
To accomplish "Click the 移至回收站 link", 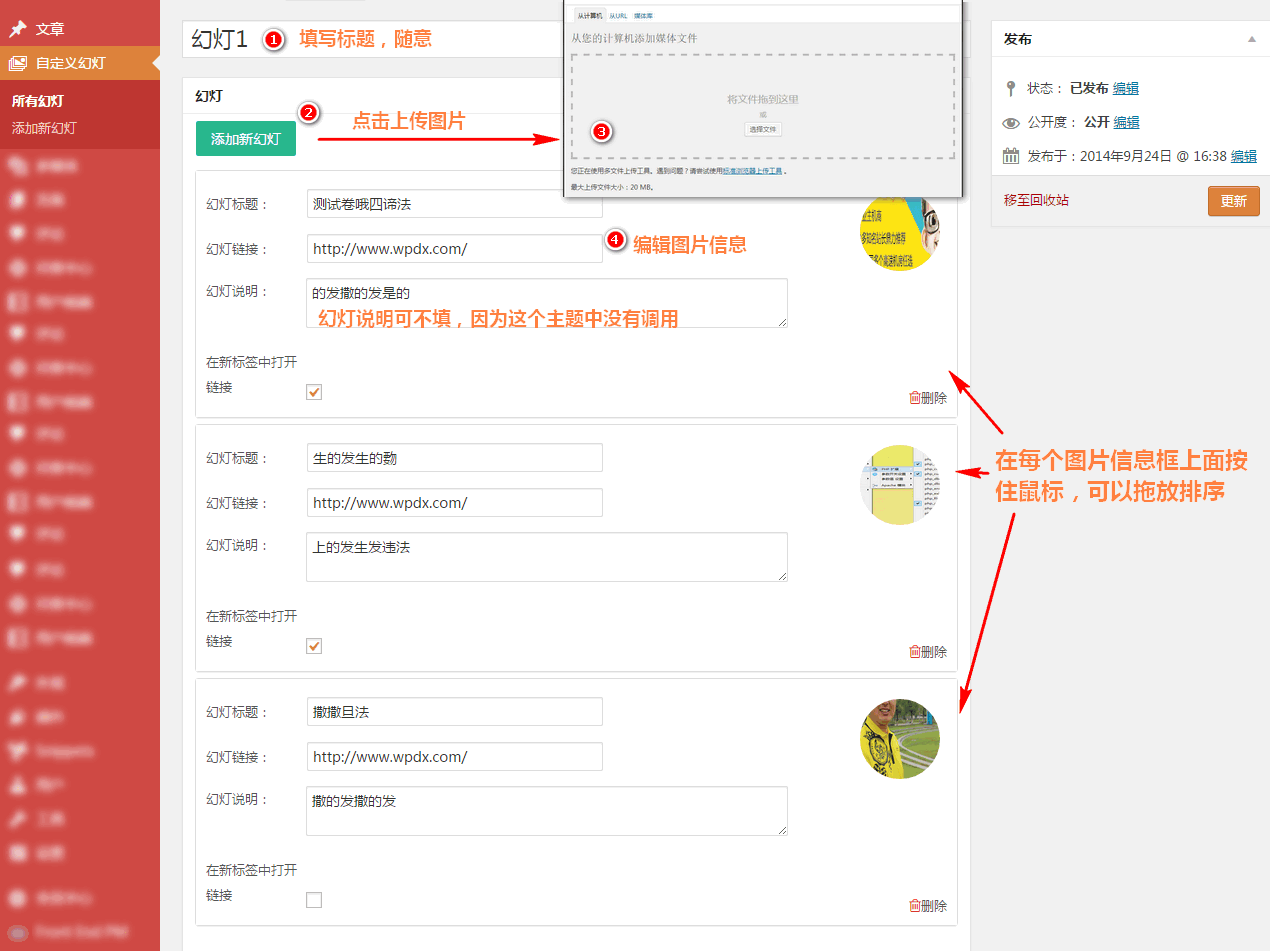I will click(x=1036, y=200).
